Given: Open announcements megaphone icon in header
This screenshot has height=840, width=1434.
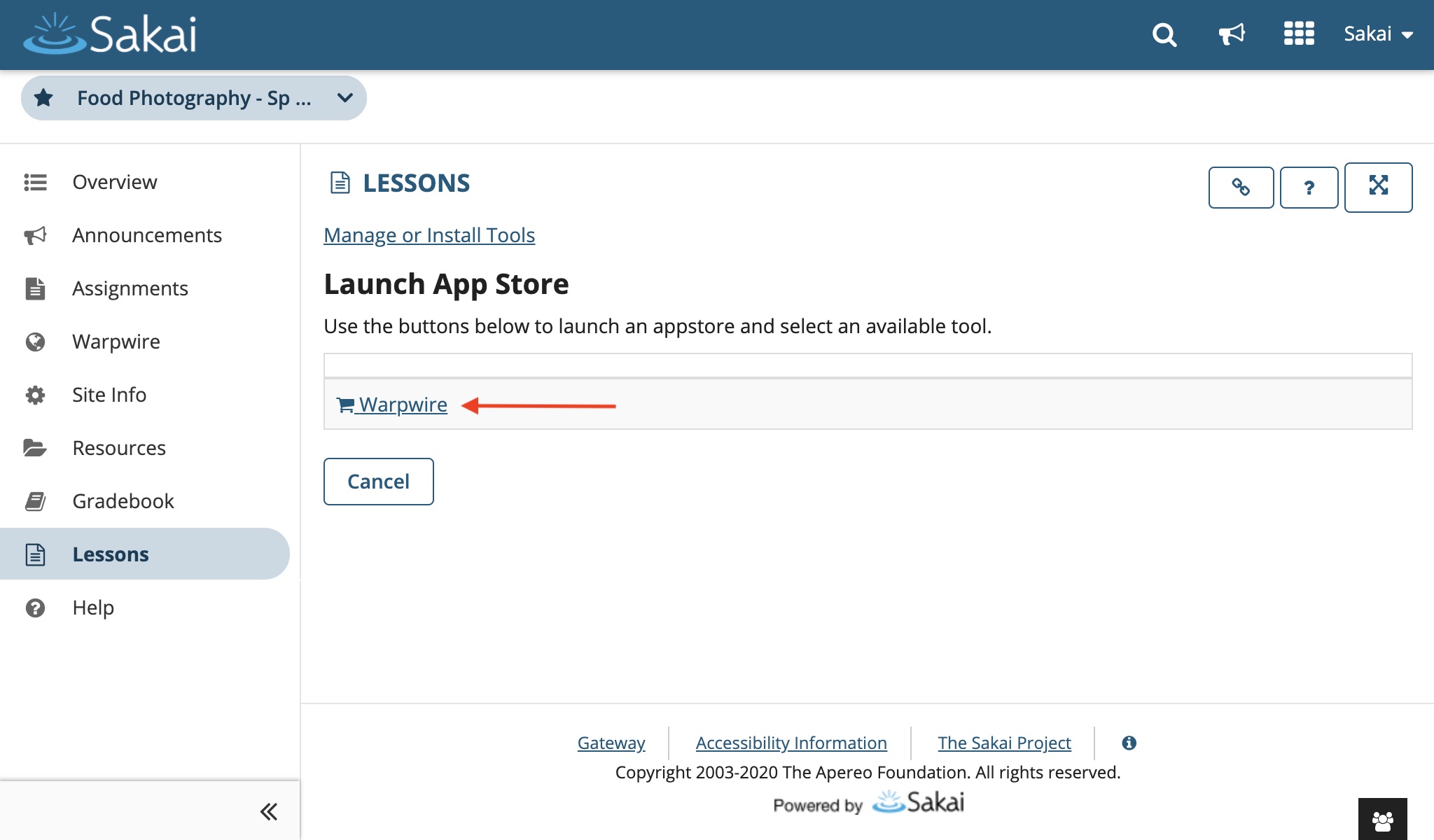Looking at the screenshot, I should click(1232, 34).
